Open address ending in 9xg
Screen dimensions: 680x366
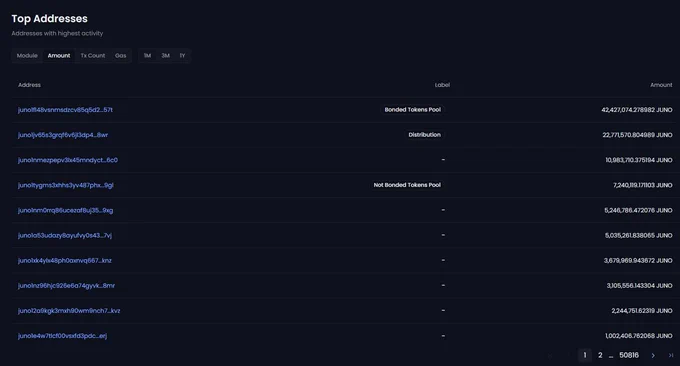point(65,210)
